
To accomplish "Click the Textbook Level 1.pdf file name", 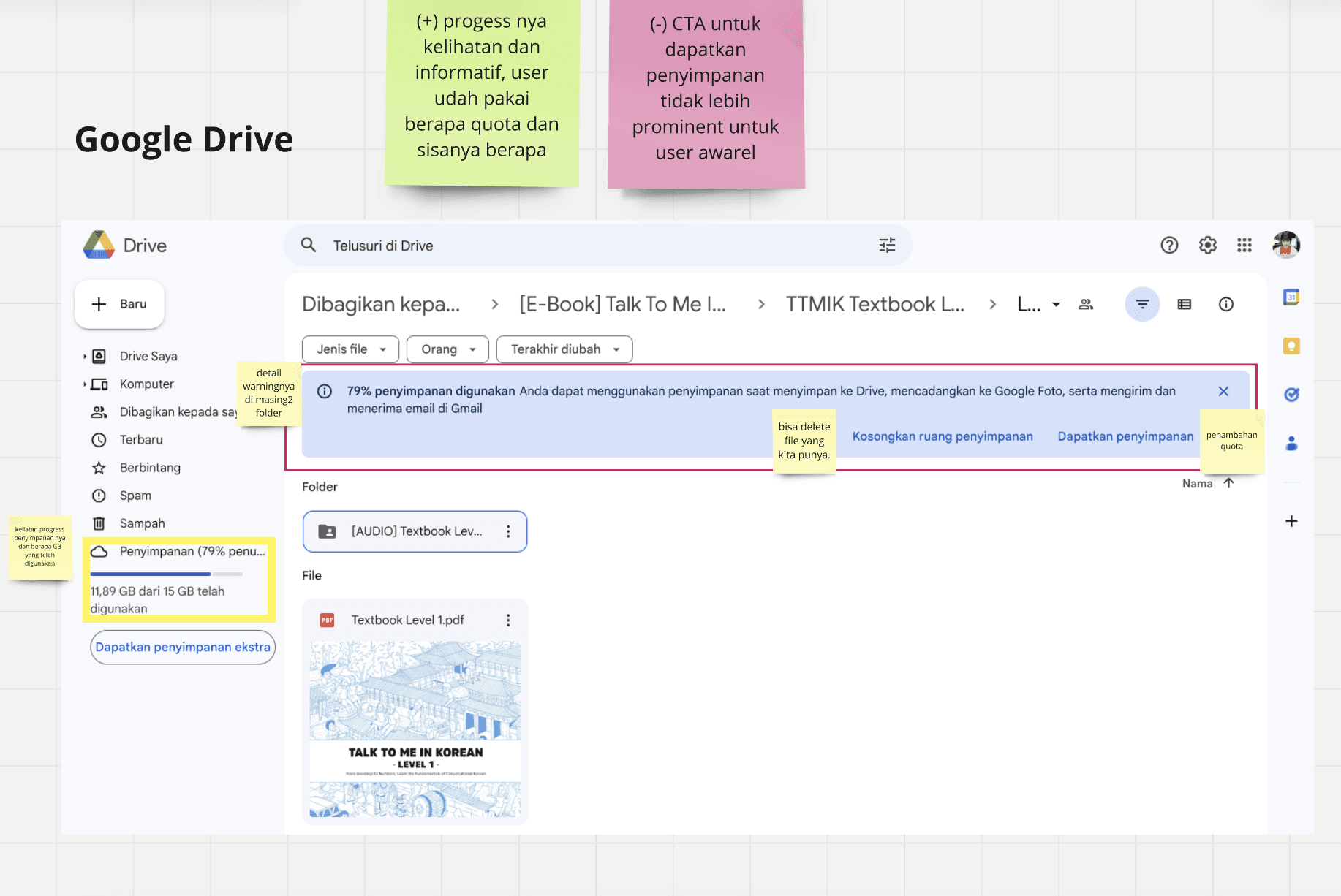I will [x=408, y=620].
